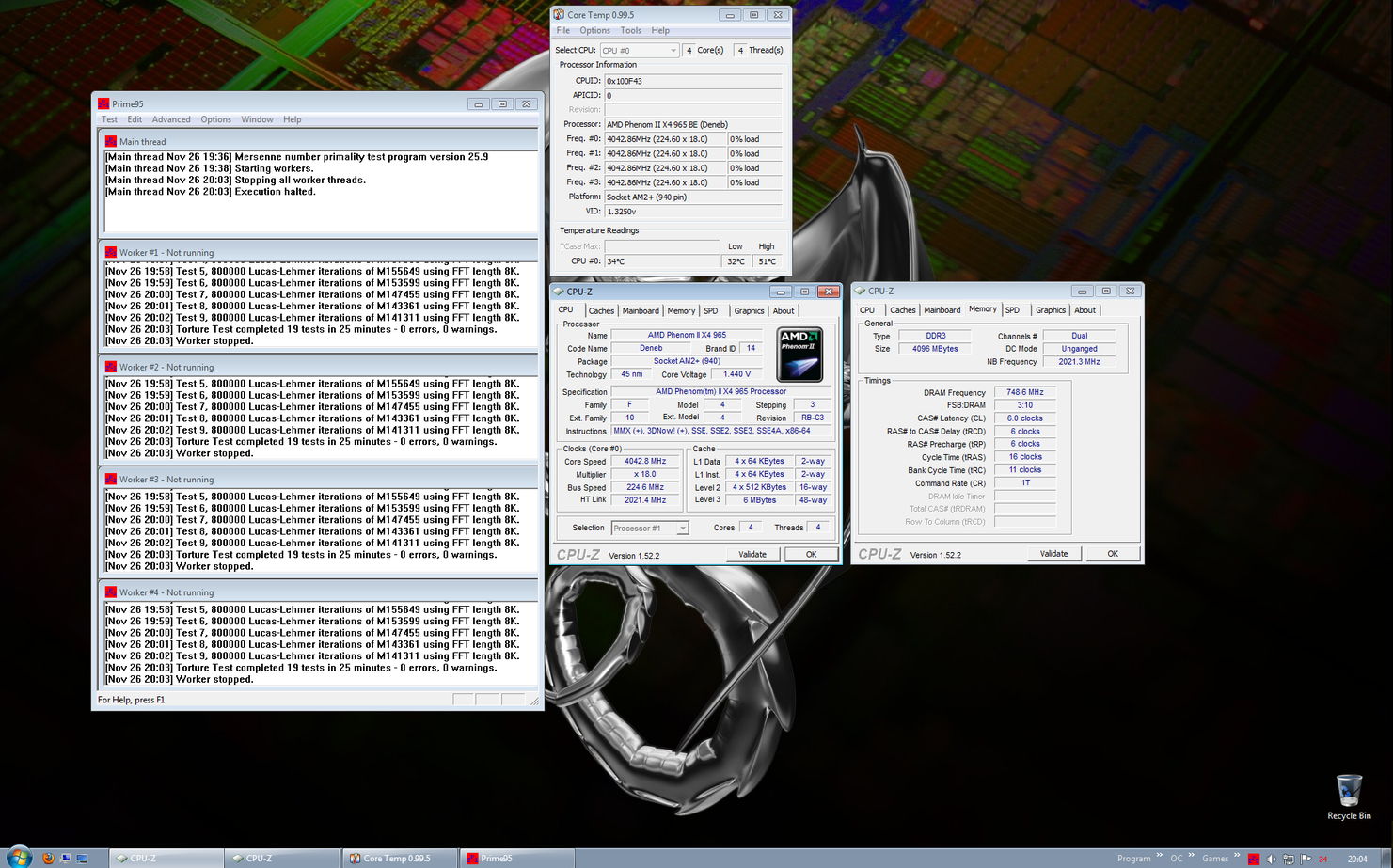This screenshot has height=868, width=1393.
Task: Expand the Games toolbar chevron
Action: tap(1237, 856)
